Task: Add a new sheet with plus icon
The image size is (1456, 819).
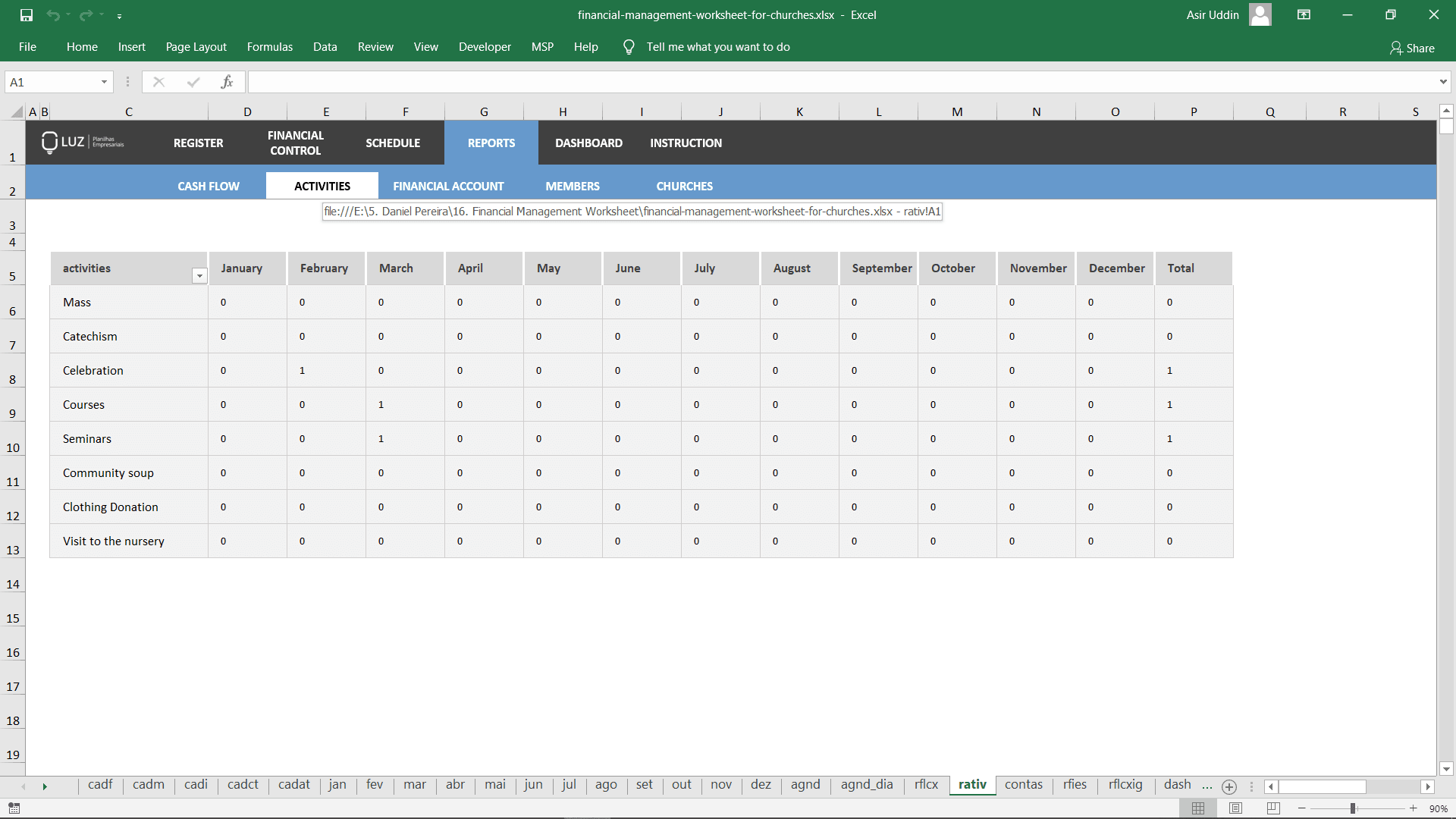Action: pyautogui.click(x=1229, y=786)
